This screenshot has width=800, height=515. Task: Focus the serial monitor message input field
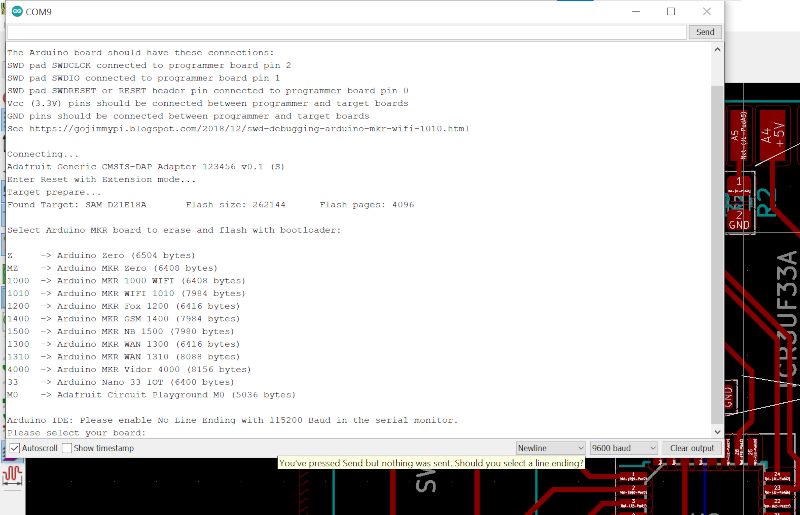[x=346, y=32]
